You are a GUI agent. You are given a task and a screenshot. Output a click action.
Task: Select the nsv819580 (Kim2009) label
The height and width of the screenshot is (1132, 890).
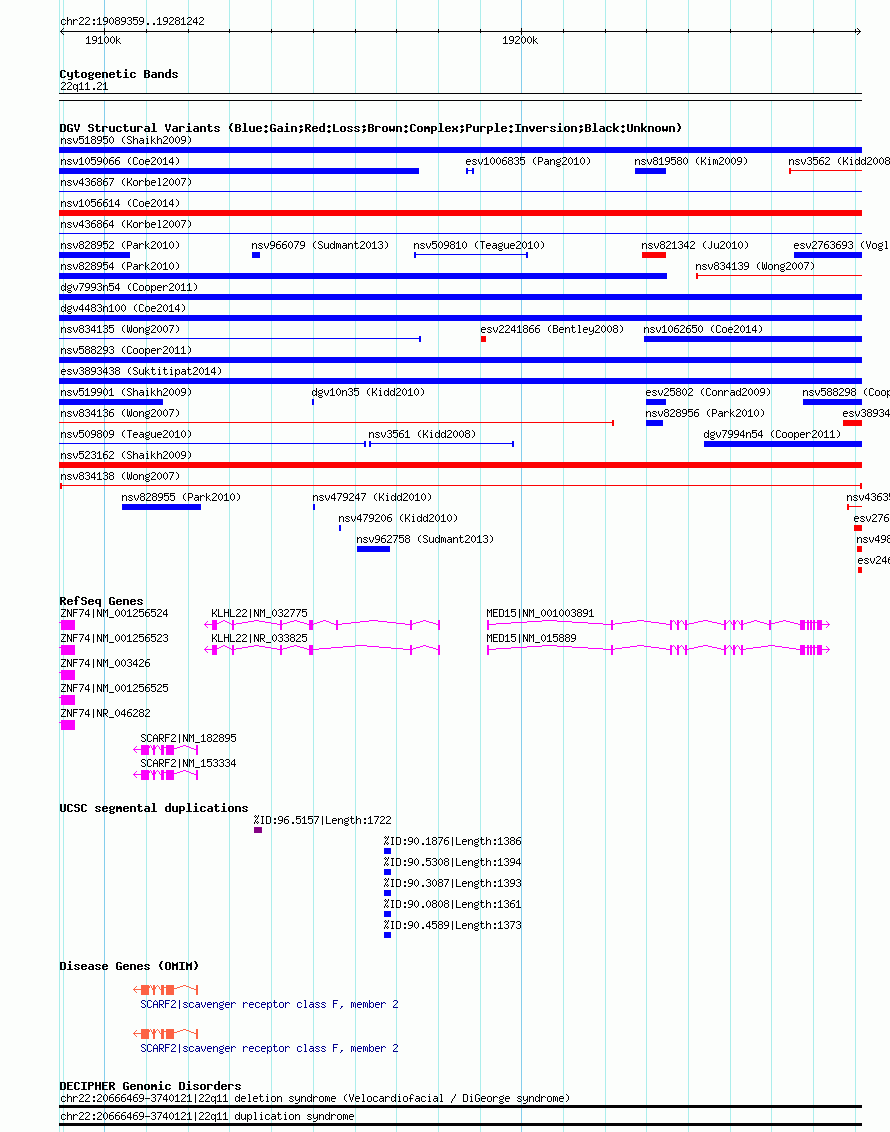pyautogui.click(x=691, y=161)
